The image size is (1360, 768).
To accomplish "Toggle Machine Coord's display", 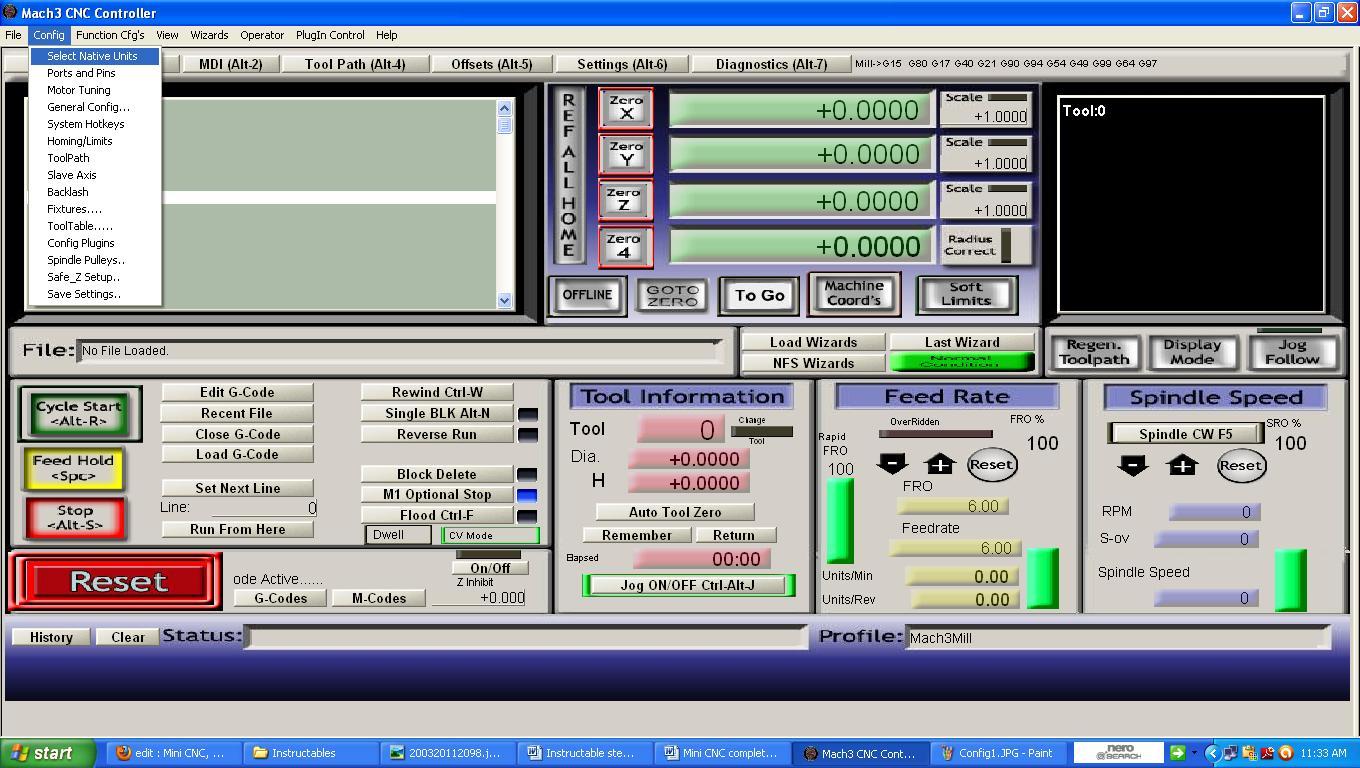I will [x=854, y=293].
